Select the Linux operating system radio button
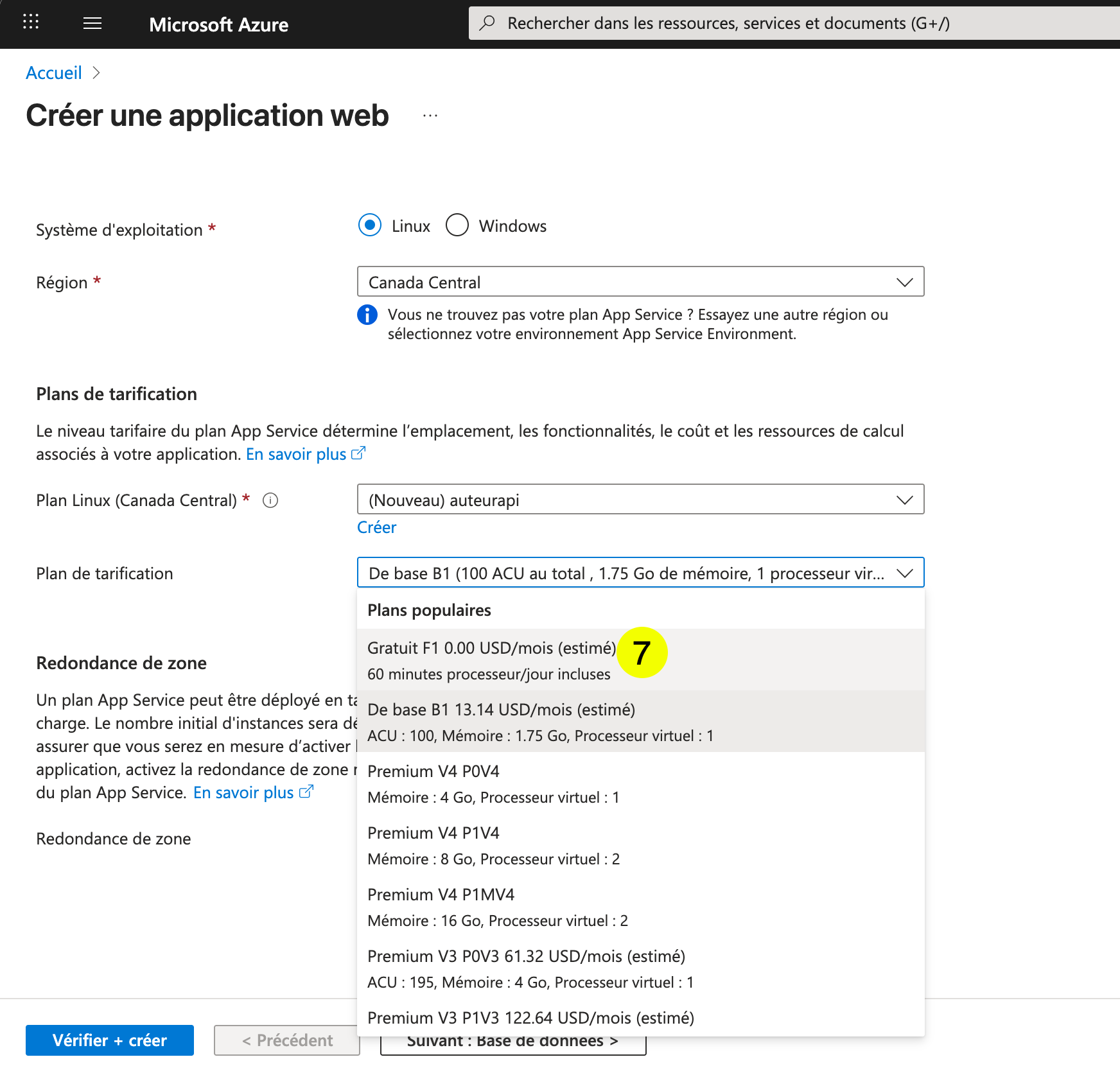Image resolution: width=1120 pixels, height=1075 pixels. click(369, 225)
